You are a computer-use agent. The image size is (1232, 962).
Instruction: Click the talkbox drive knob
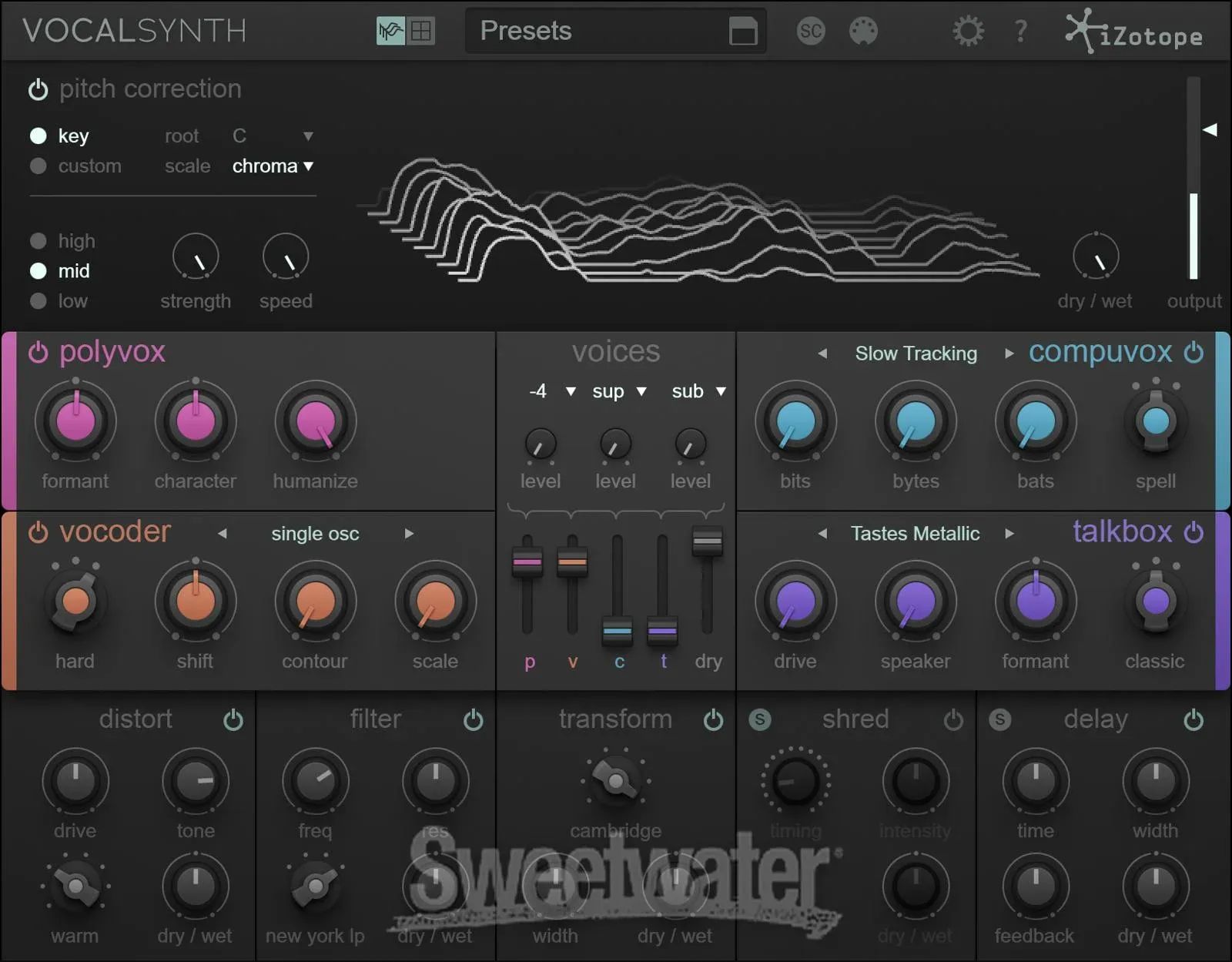tap(795, 601)
